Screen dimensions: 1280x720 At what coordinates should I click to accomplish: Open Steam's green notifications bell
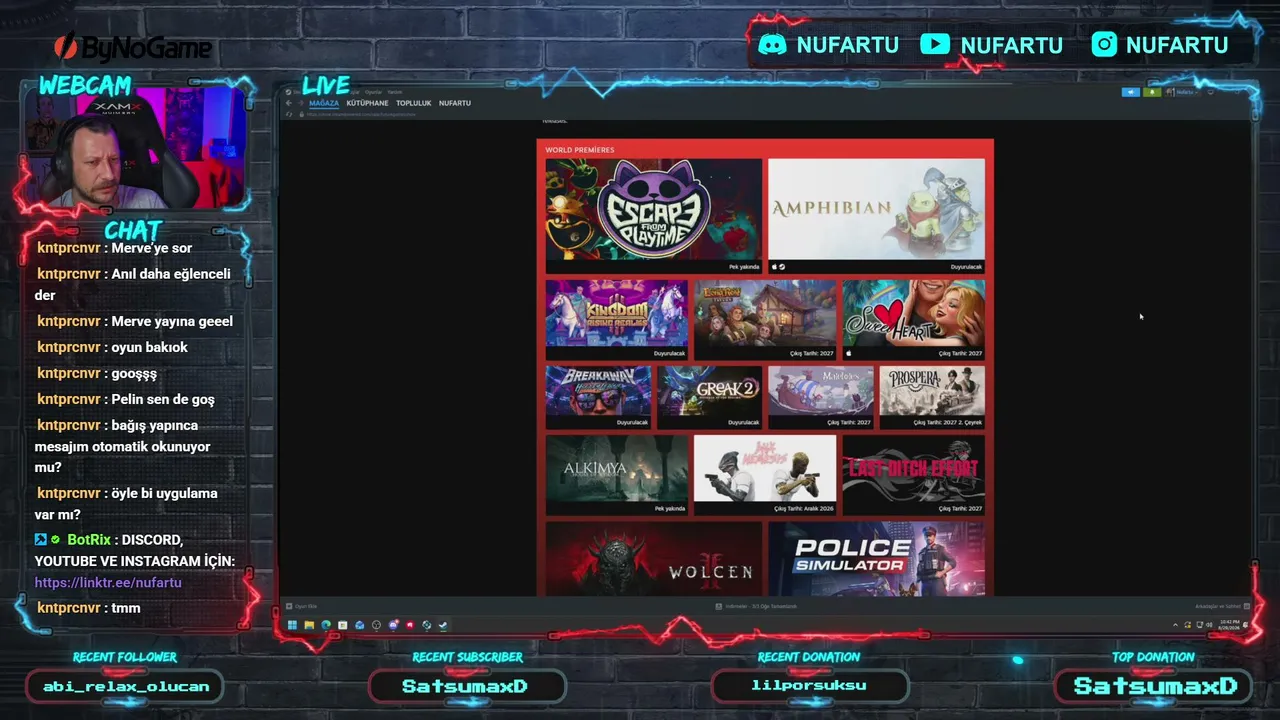[x=1152, y=92]
